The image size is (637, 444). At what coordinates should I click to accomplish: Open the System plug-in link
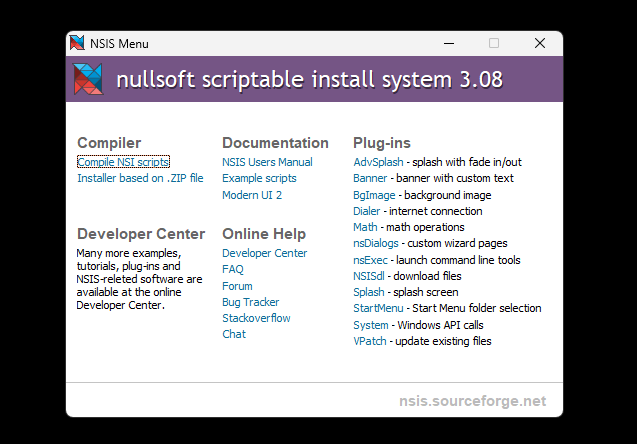(x=370, y=325)
